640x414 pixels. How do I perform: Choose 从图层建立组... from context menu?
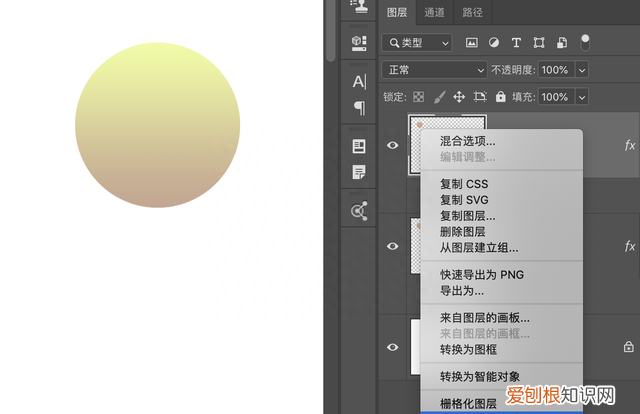[502, 248]
